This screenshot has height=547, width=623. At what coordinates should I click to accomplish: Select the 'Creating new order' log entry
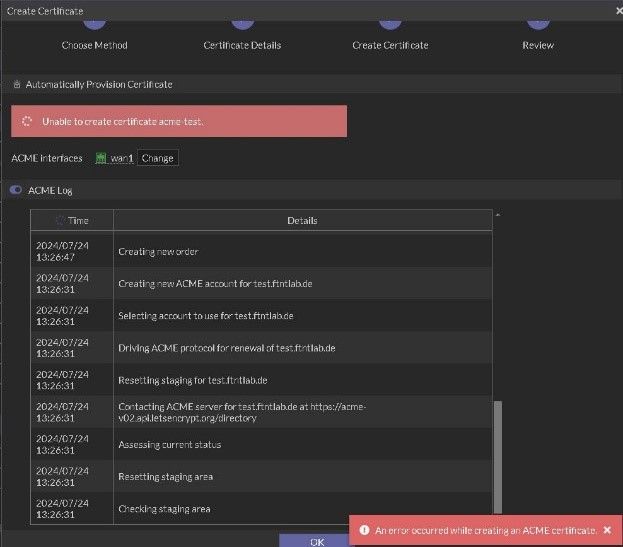(x=261, y=251)
